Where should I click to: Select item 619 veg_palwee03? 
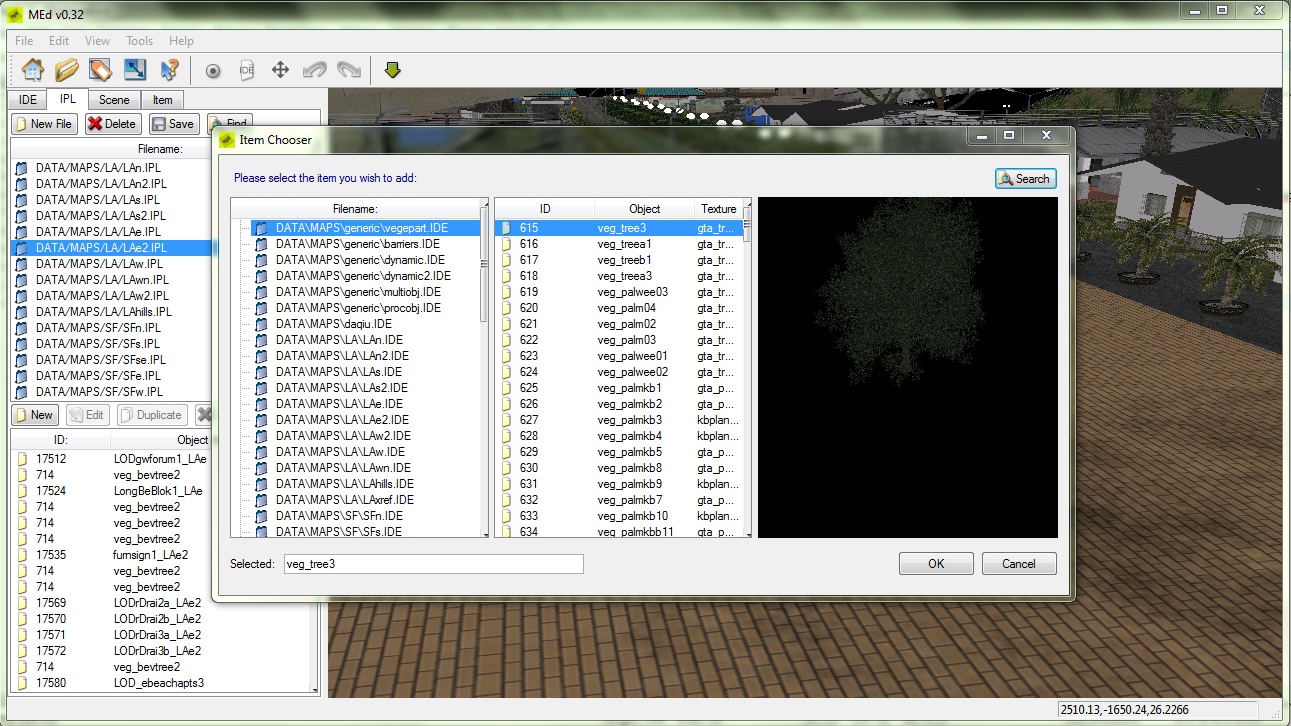click(620, 292)
